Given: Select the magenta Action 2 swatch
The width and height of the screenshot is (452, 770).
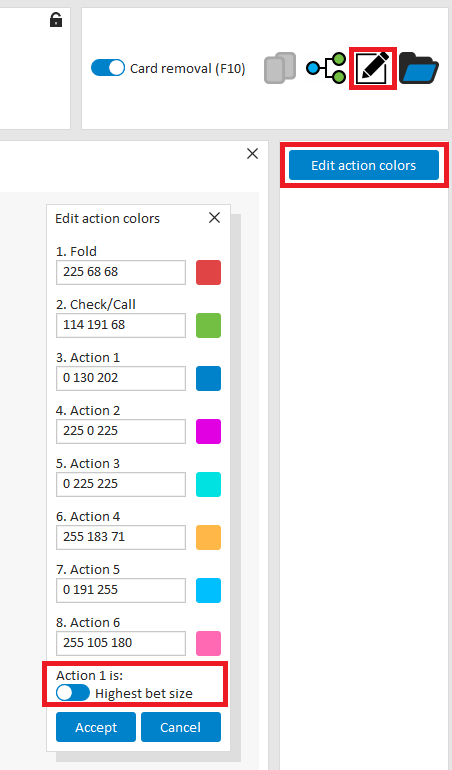Looking at the screenshot, I should pyautogui.click(x=208, y=432).
